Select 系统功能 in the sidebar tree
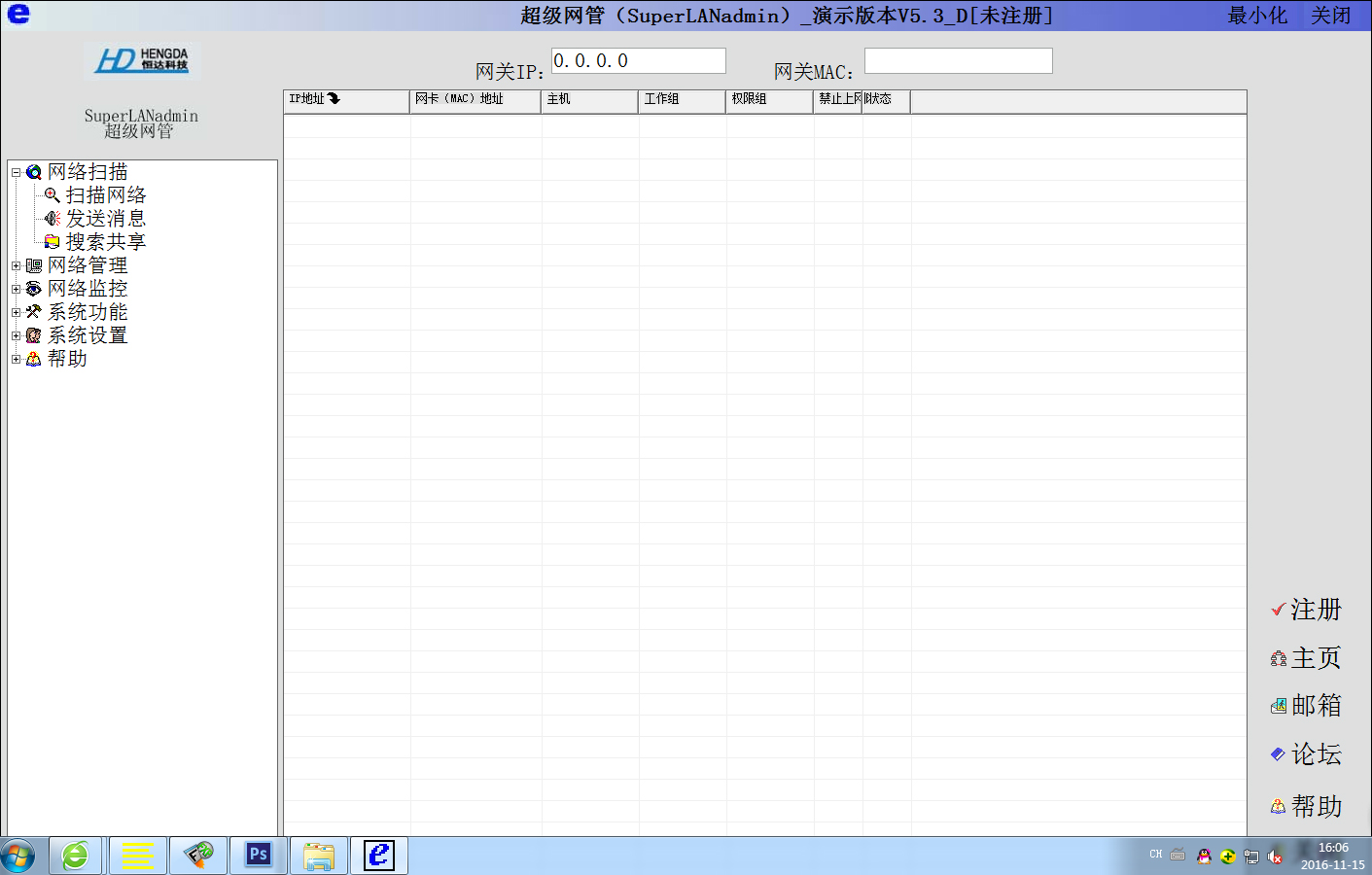The width and height of the screenshot is (1372, 875). (88, 312)
